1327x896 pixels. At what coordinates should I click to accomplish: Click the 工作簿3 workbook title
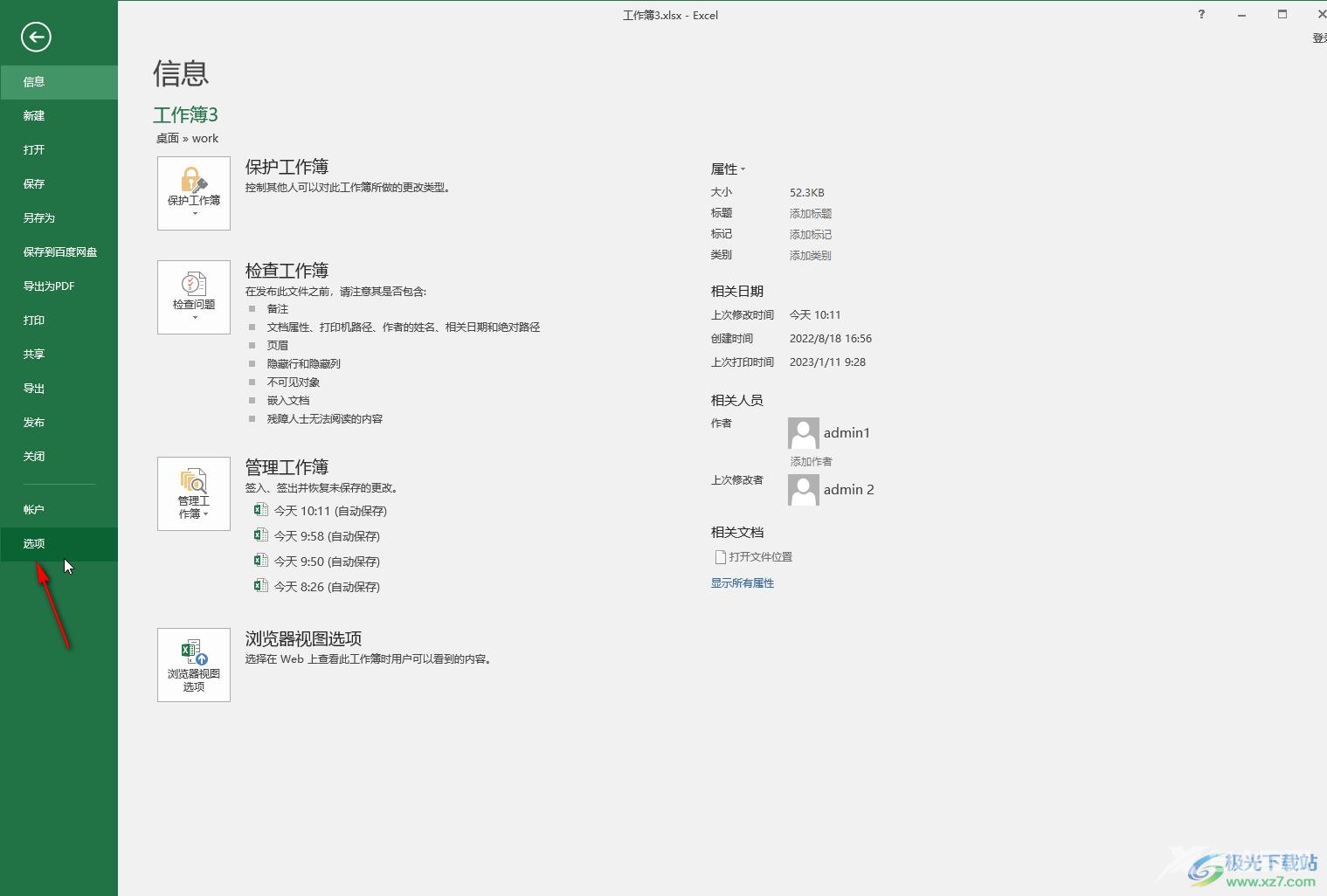click(186, 115)
